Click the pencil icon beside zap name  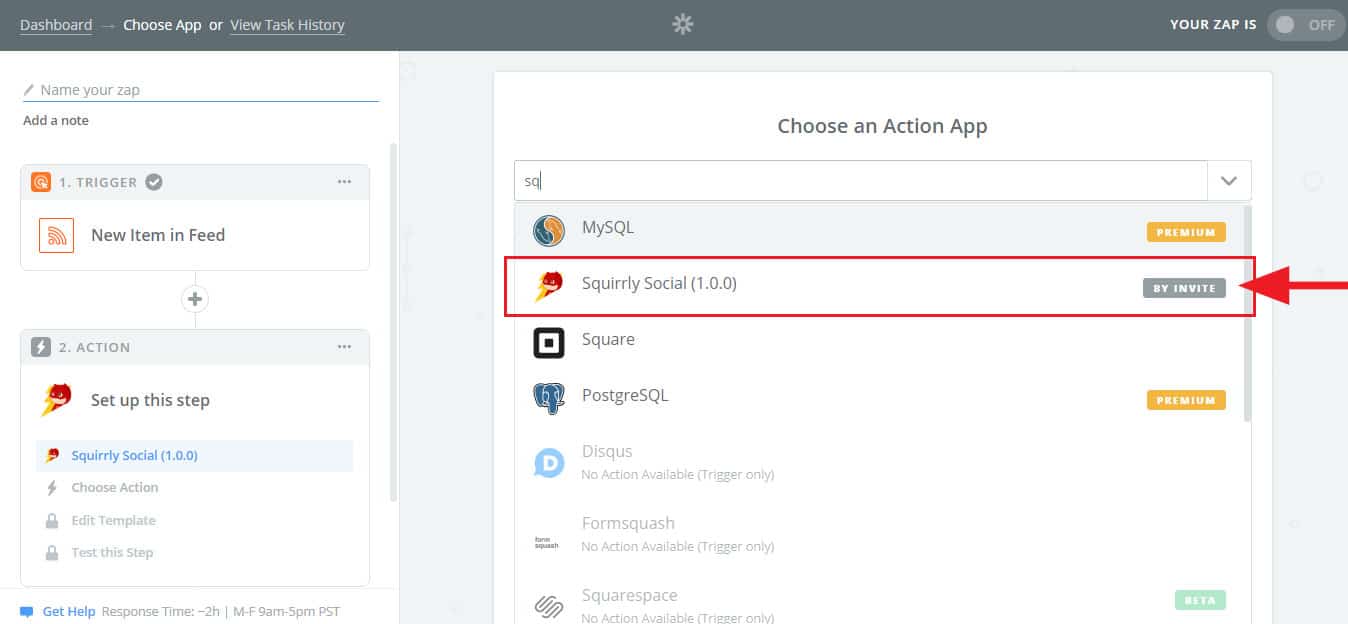click(29, 90)
